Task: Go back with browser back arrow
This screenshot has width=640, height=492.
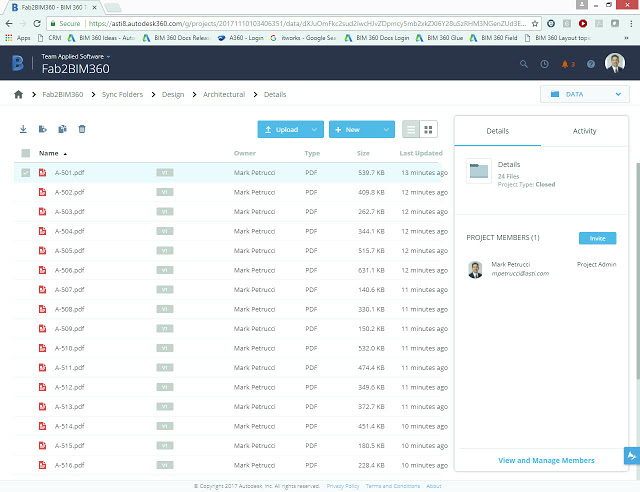Action: point(9,24)
